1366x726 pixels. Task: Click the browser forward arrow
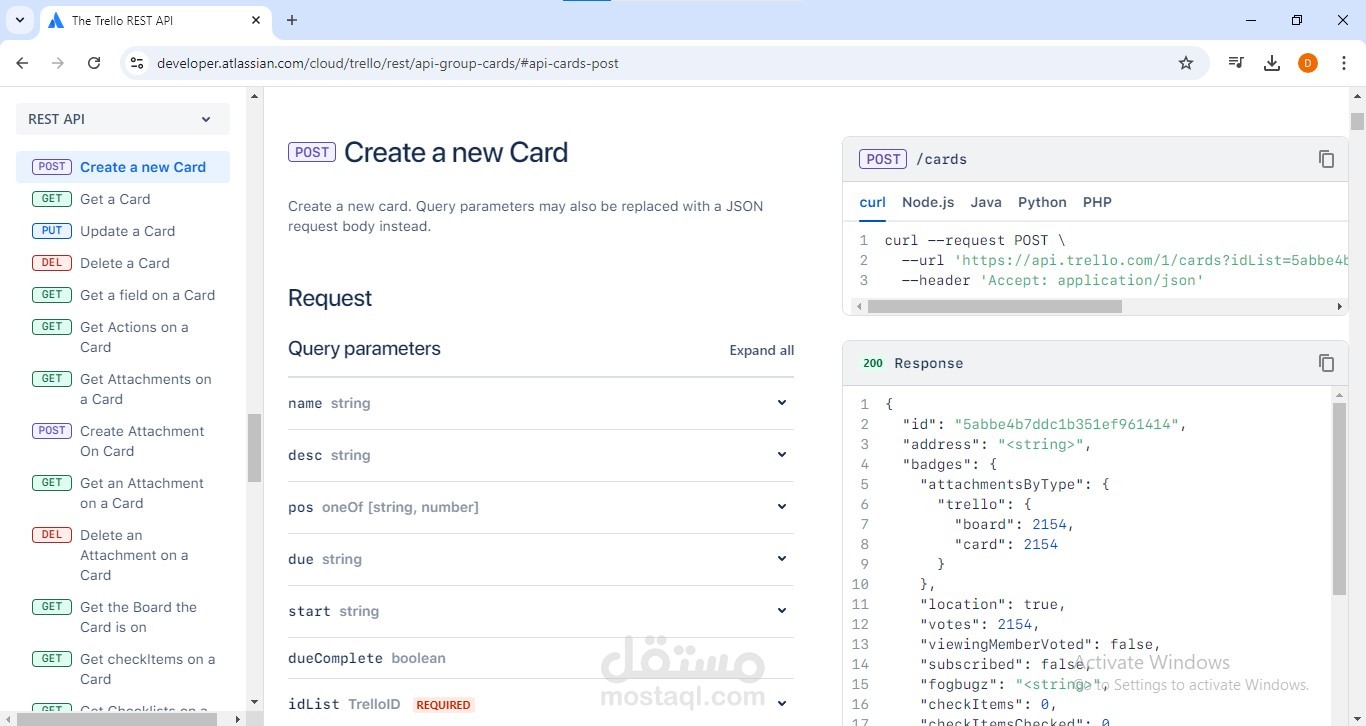(x=58, y=63)
